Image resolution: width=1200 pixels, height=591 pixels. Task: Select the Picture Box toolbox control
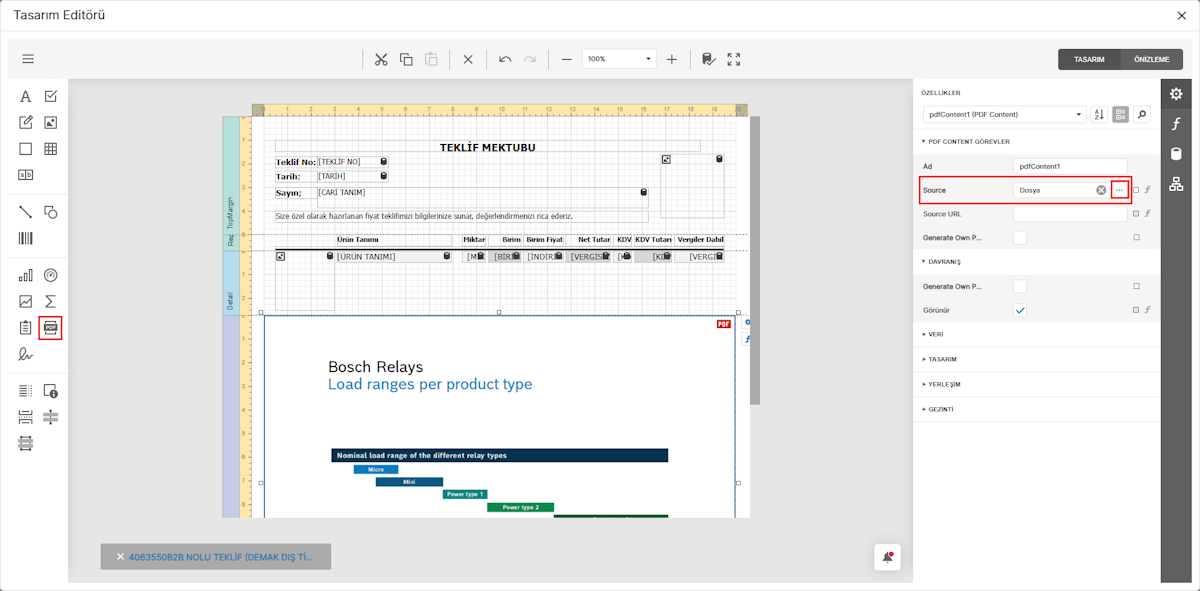[x=51, y=123]
